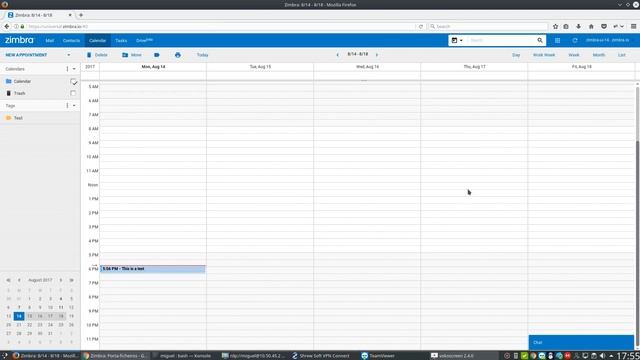The image size is (640, 360).
Task: Click the magnifier icon in the Zimbra search box
Action: tap(540, 40)
